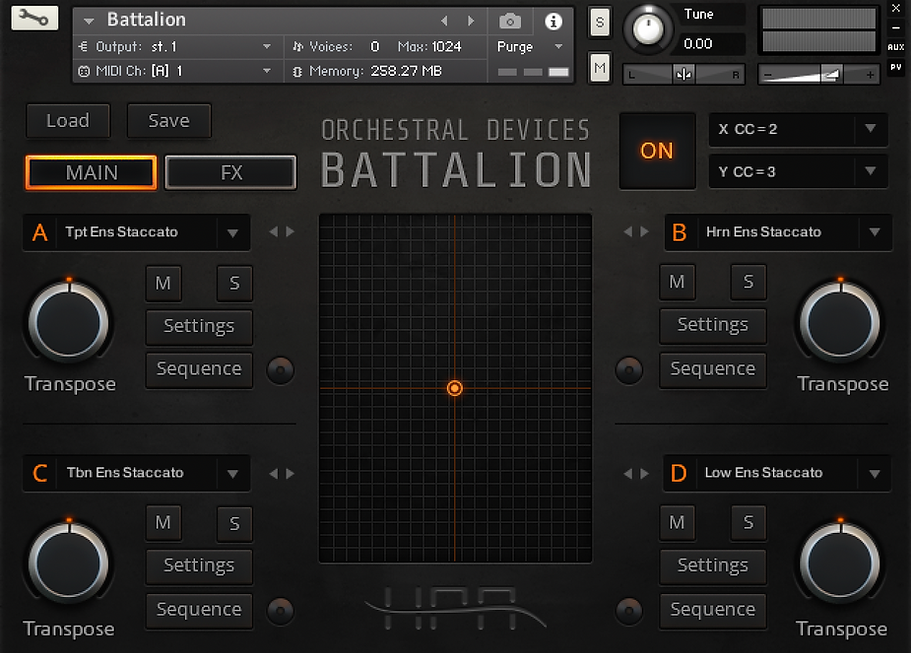Switch to the FX tab
911x653 pixels.
click(231, 173)
